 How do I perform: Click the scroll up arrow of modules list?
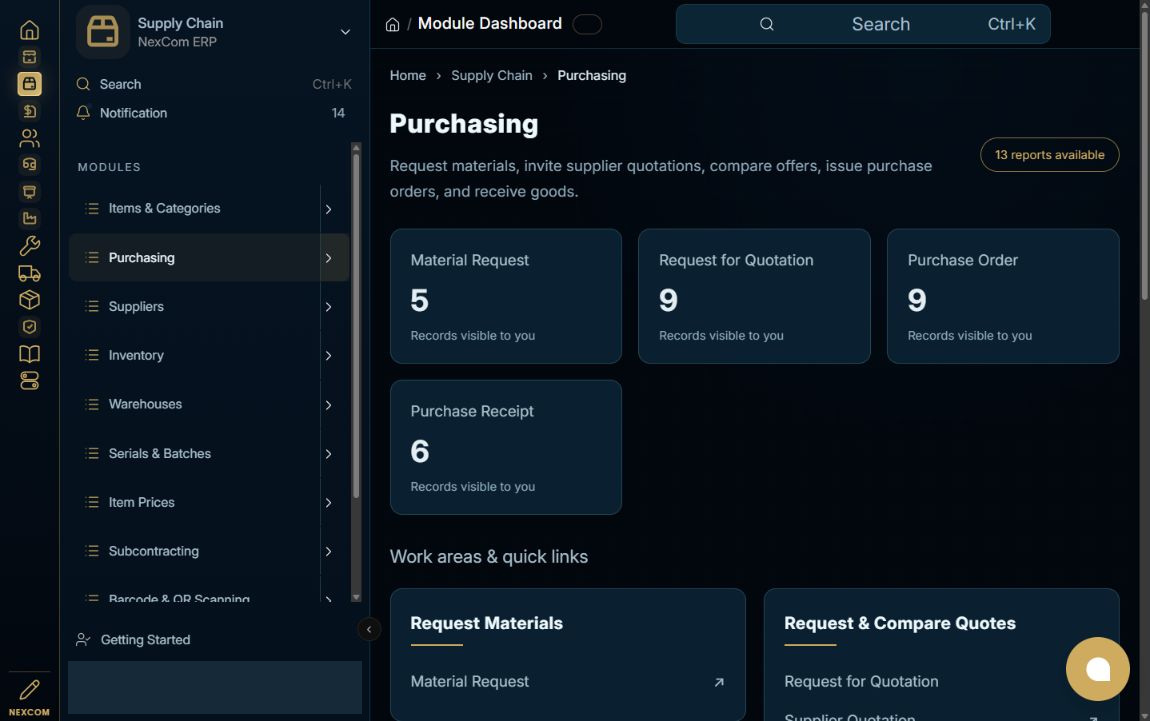[356, 147]
